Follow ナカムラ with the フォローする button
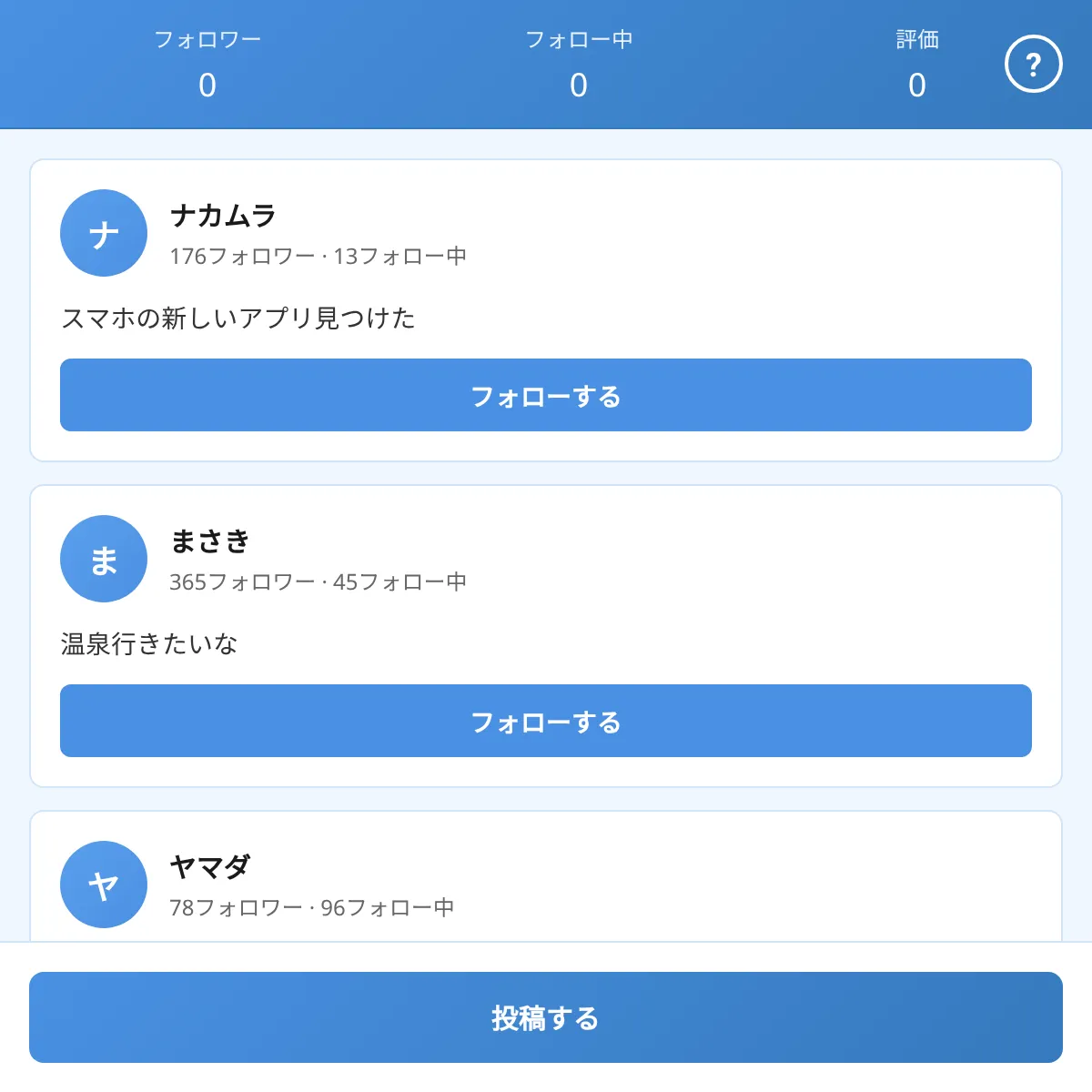 click(x=546, y=394)
